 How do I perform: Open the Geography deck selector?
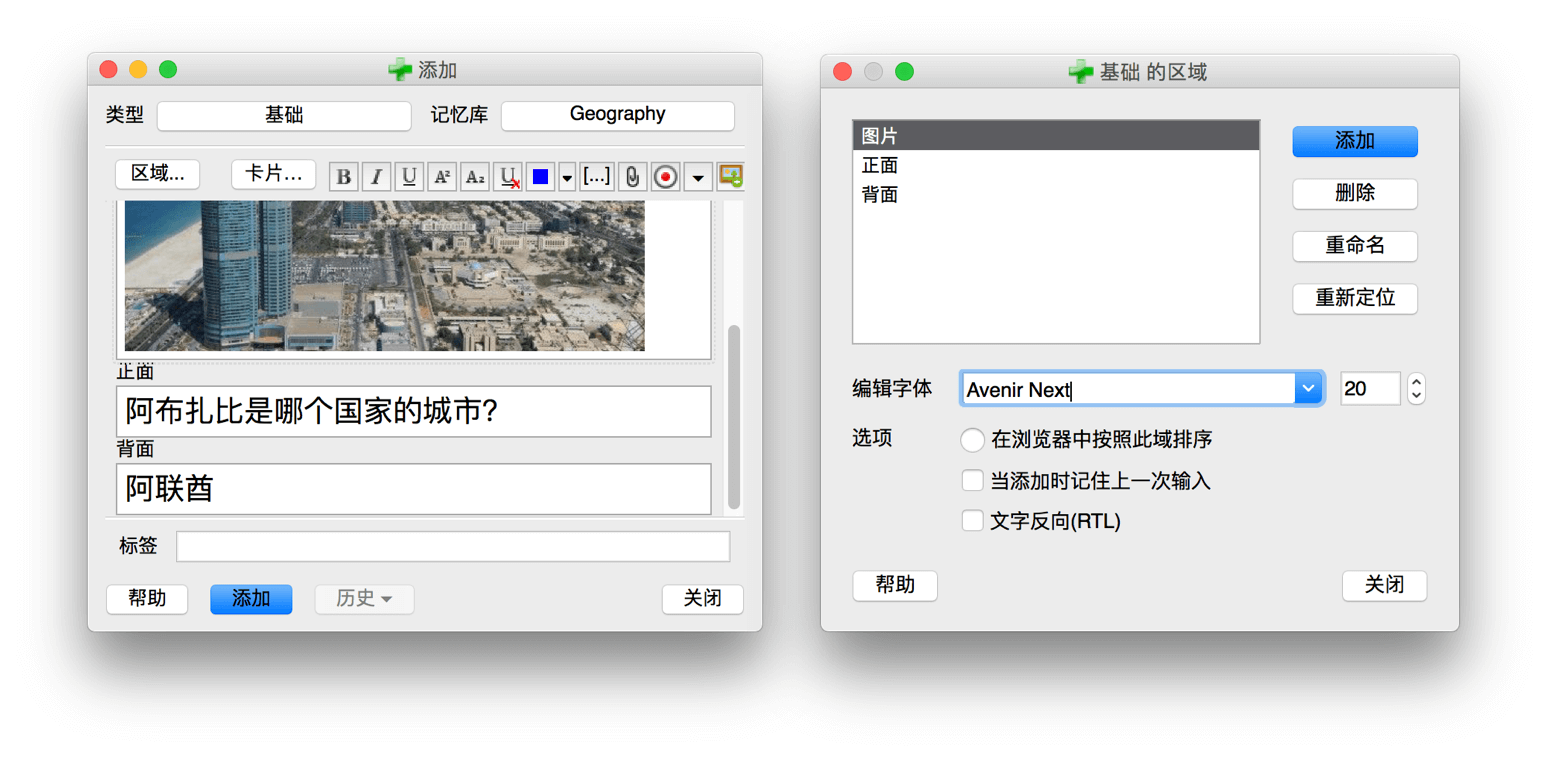tap(618, 115)
